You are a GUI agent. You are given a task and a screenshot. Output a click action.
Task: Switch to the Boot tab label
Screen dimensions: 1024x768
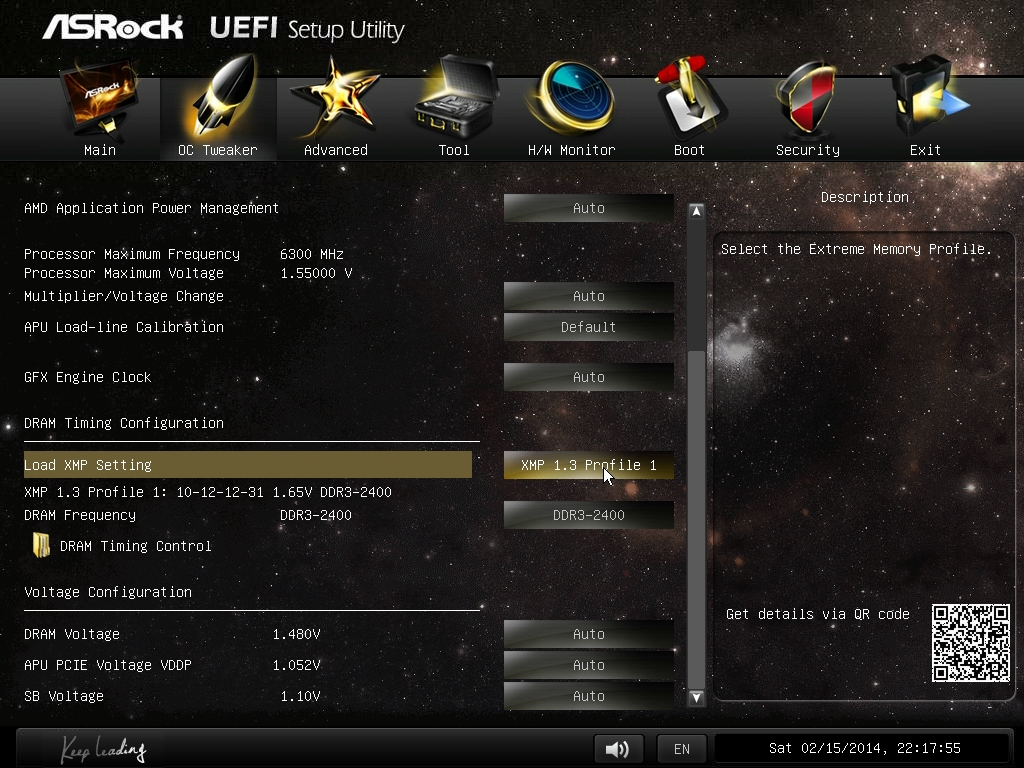[689, 150]
